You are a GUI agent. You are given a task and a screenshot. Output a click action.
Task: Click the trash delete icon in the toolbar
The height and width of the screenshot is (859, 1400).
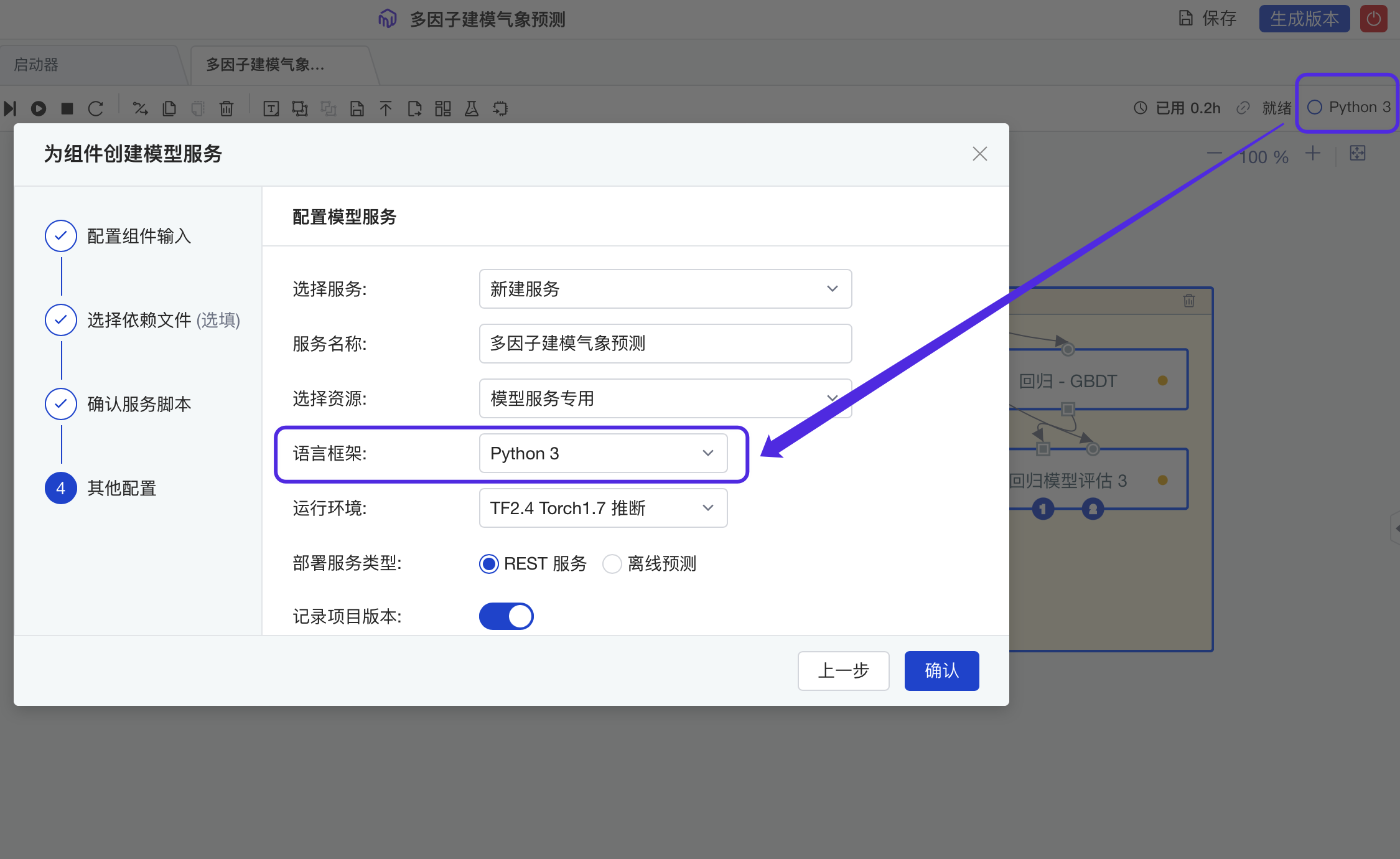(x=226, y=108)
